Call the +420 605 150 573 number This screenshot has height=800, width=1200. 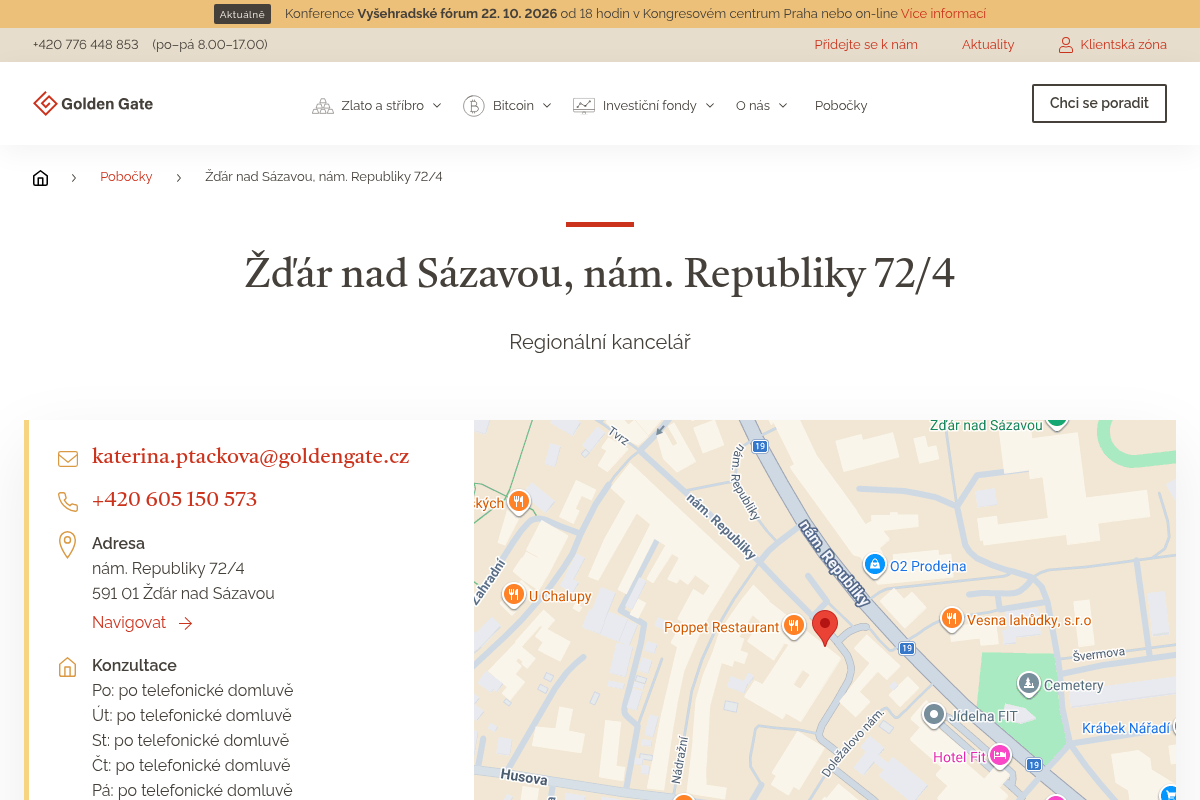click(174, 499)
